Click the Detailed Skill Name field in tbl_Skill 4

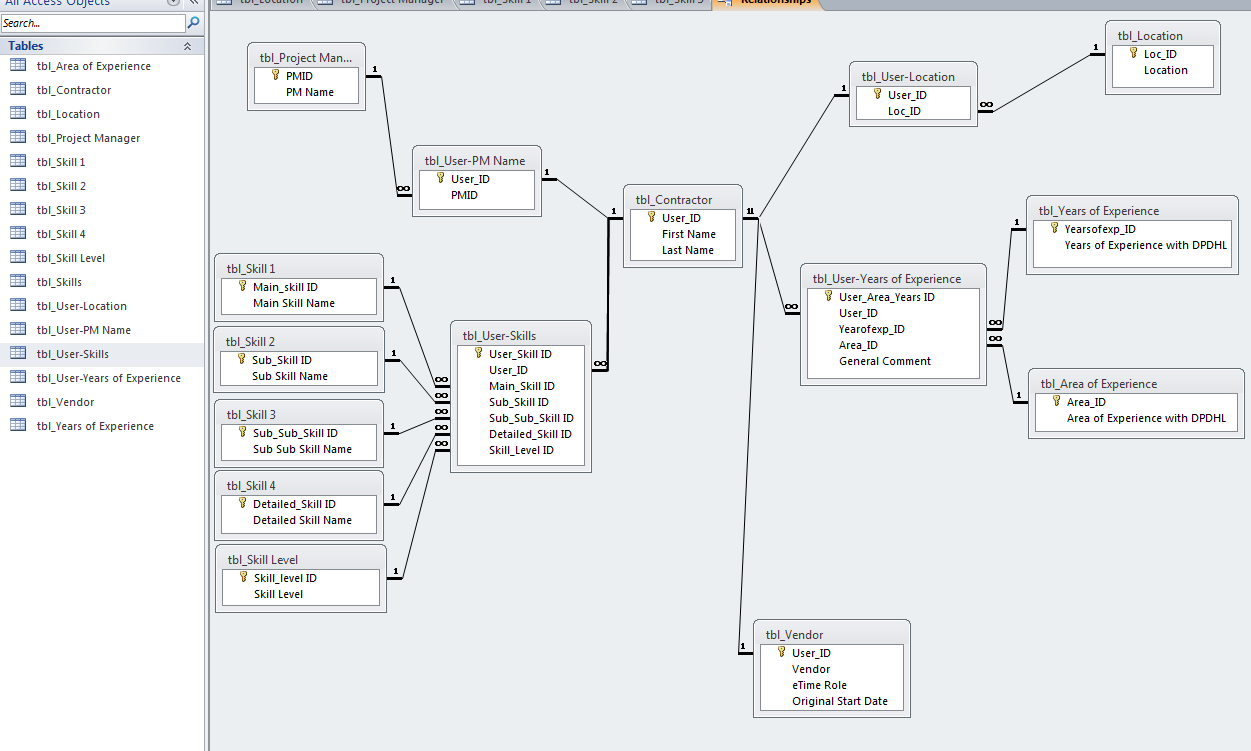tap(302, 520)
